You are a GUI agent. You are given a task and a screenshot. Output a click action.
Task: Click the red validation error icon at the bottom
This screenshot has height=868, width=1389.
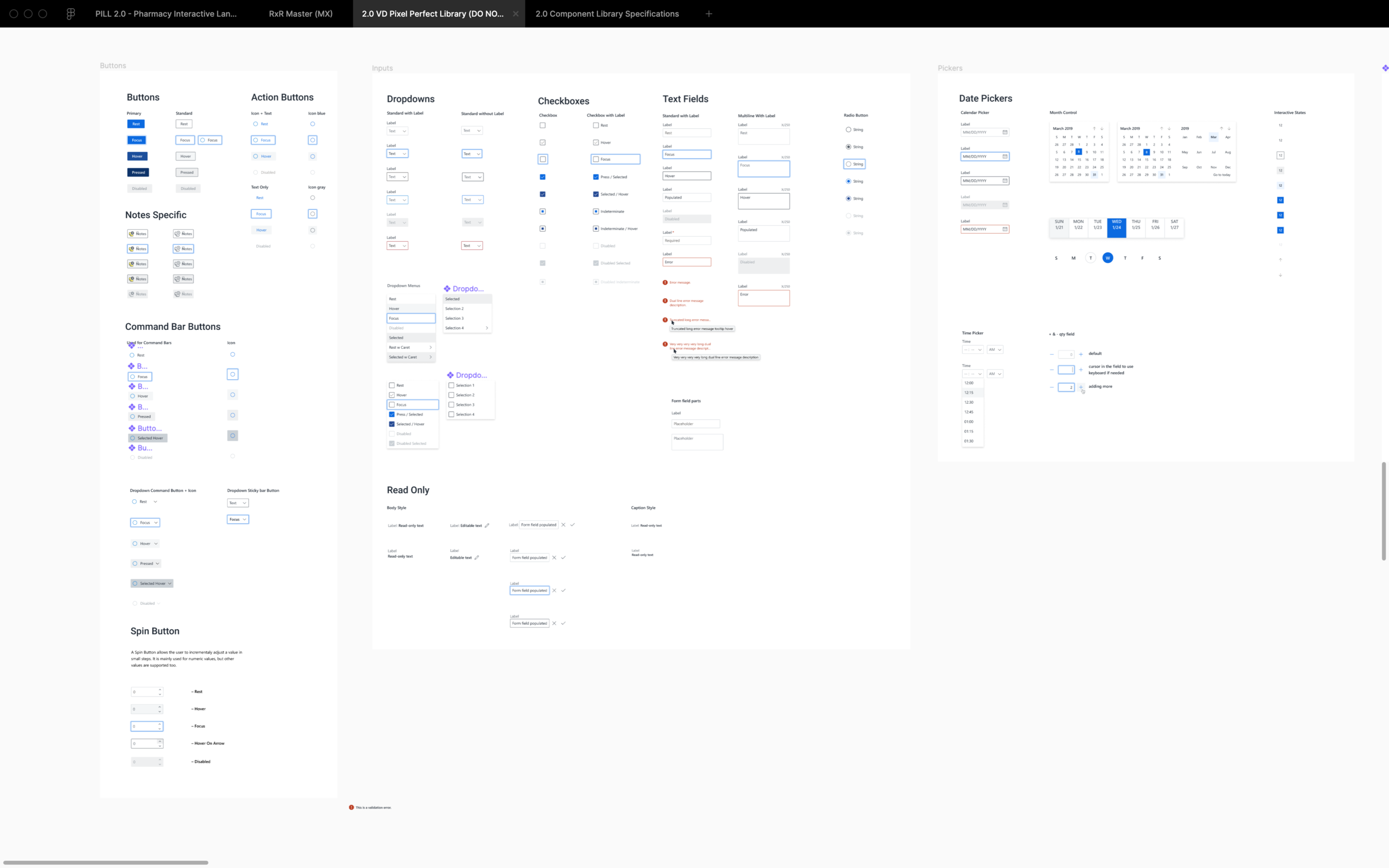[351, 807]
